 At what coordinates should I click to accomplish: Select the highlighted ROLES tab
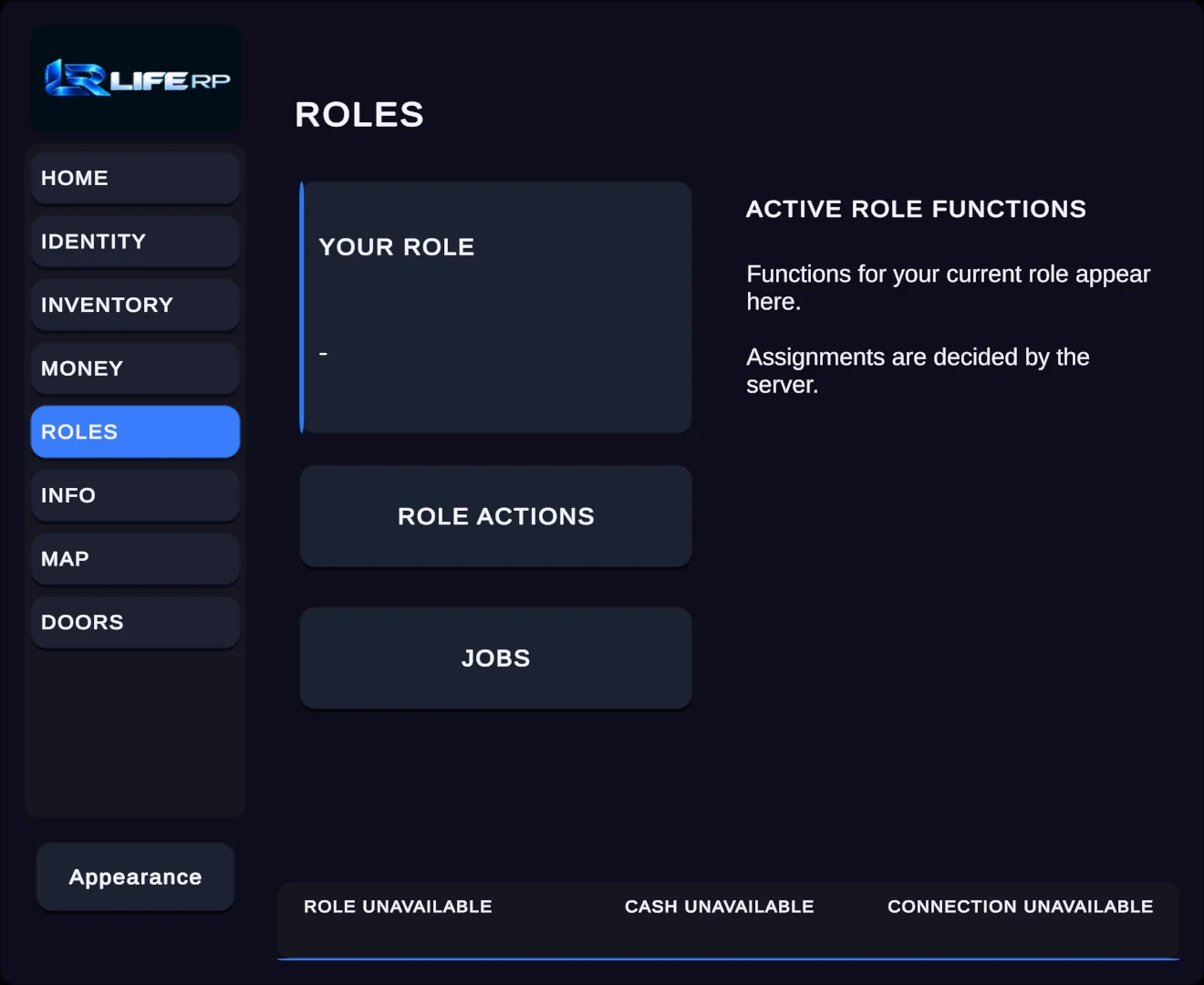[x=135, y=431]
